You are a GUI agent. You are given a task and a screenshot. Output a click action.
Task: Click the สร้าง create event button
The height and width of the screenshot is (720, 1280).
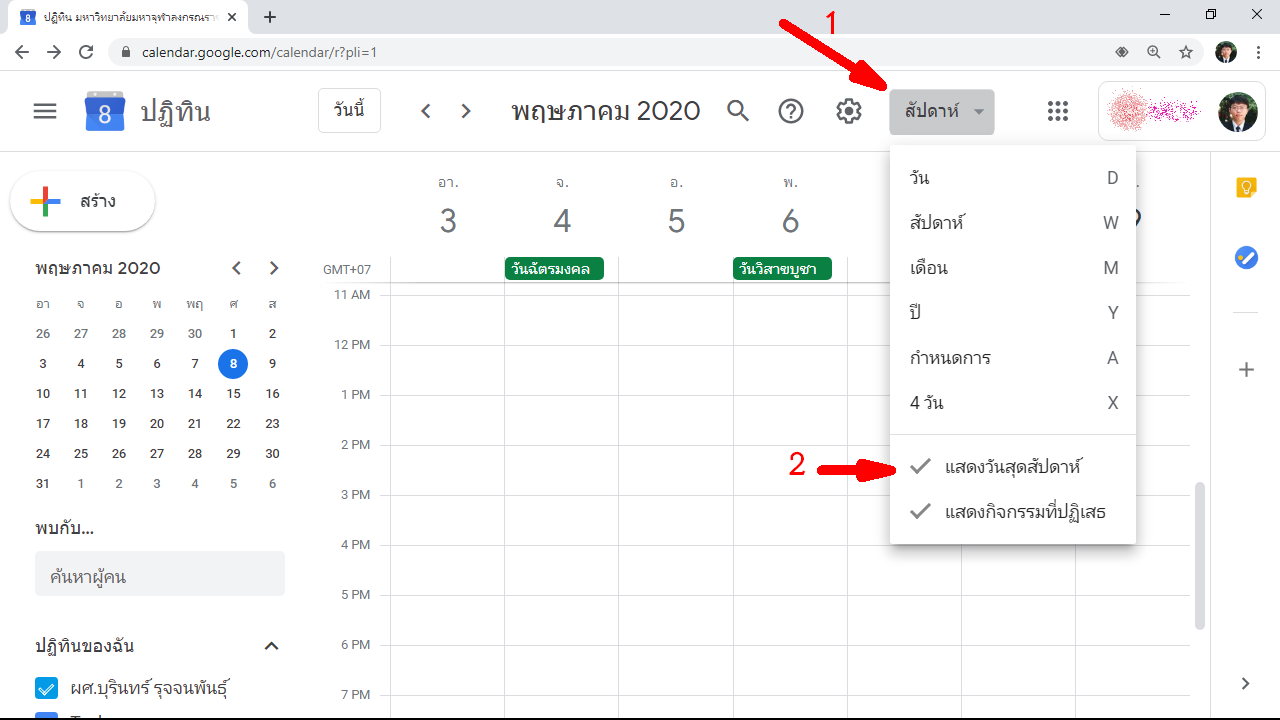[x=83, y=202]
